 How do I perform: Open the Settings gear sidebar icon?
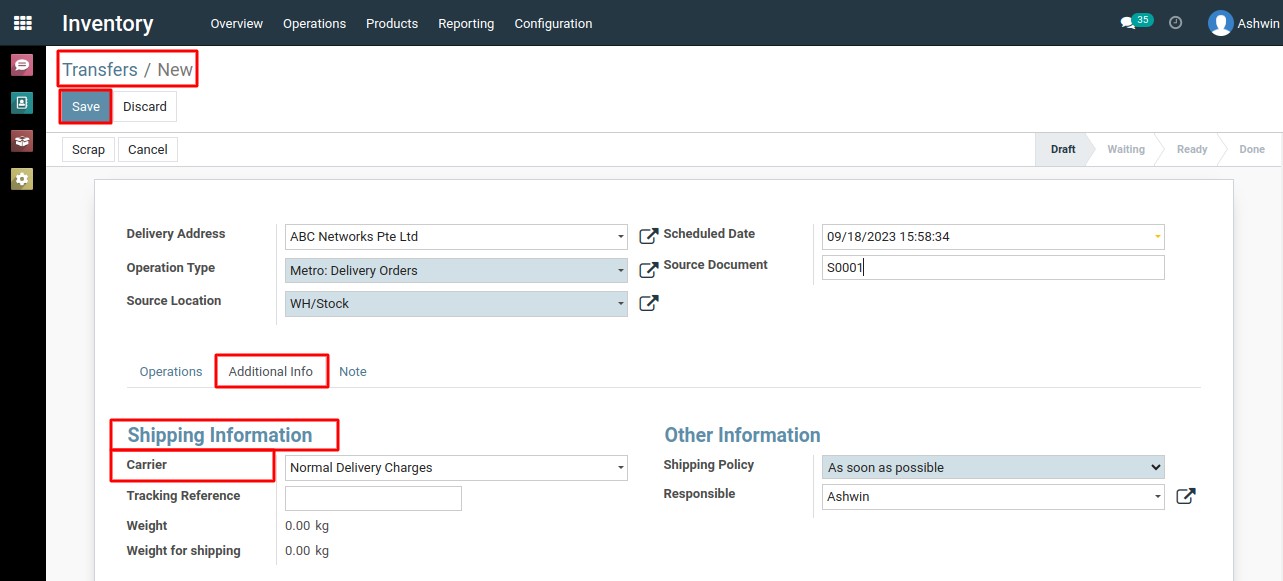(22, 179)
